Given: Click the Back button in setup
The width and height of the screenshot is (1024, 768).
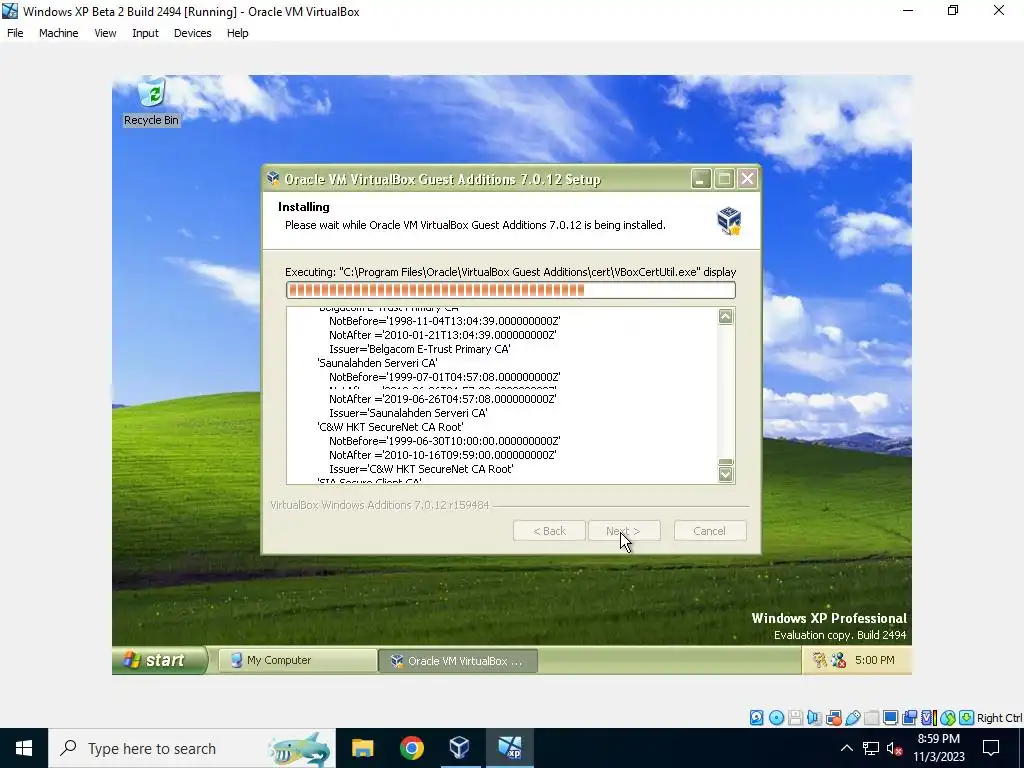Looking at the screenshot, I should (x=549, y=531).
